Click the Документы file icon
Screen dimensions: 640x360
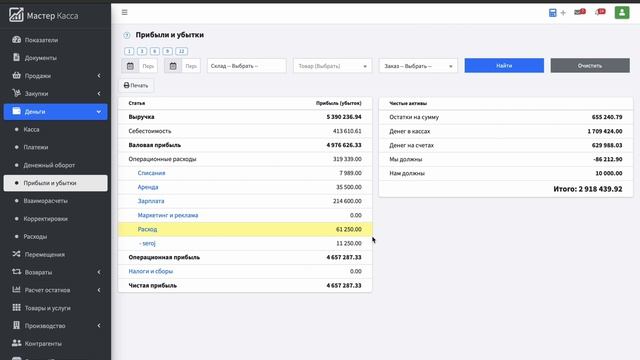(x=16, y=58)
